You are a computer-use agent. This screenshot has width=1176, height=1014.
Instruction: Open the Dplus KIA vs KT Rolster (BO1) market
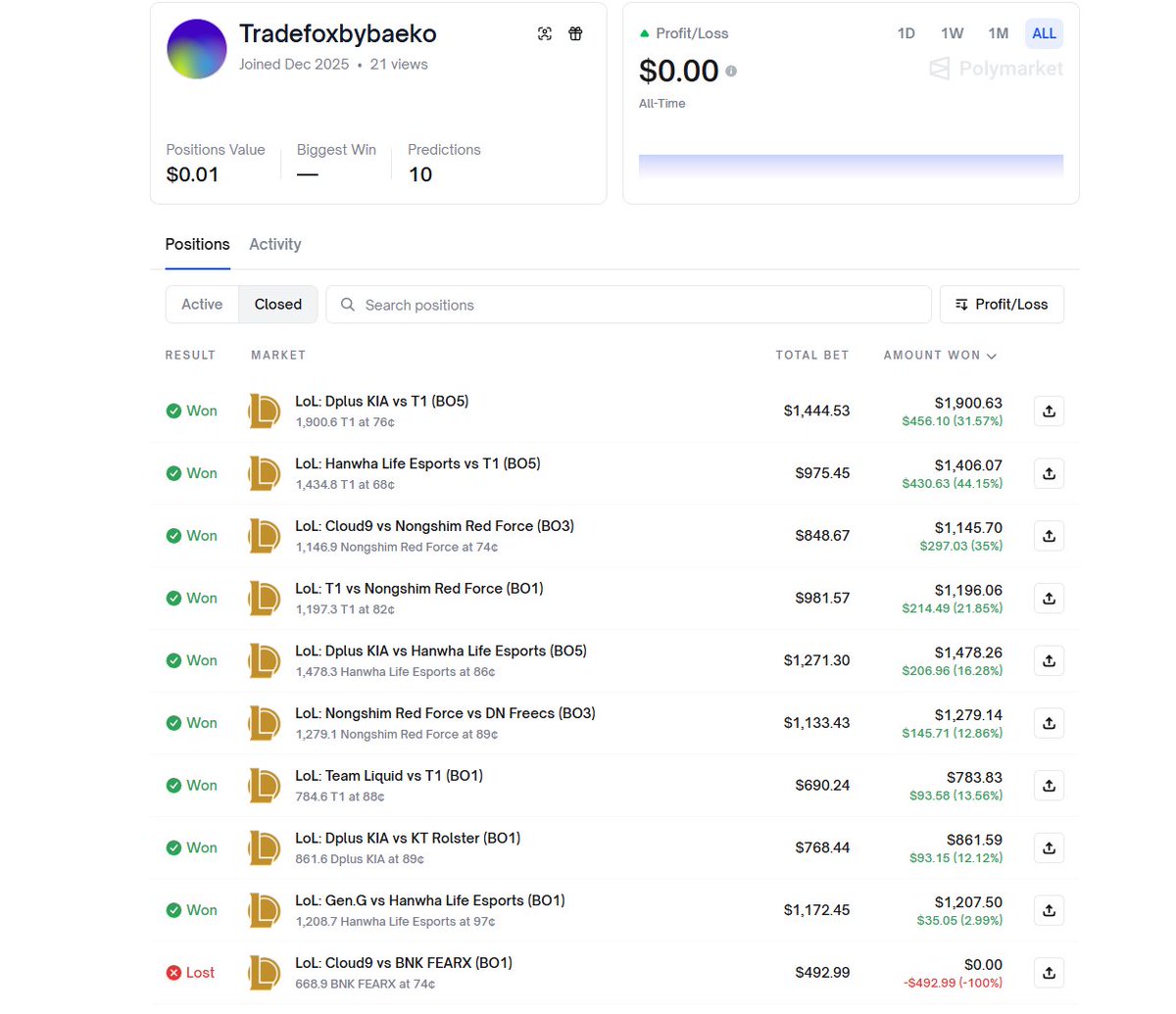[x=408, y=838]
